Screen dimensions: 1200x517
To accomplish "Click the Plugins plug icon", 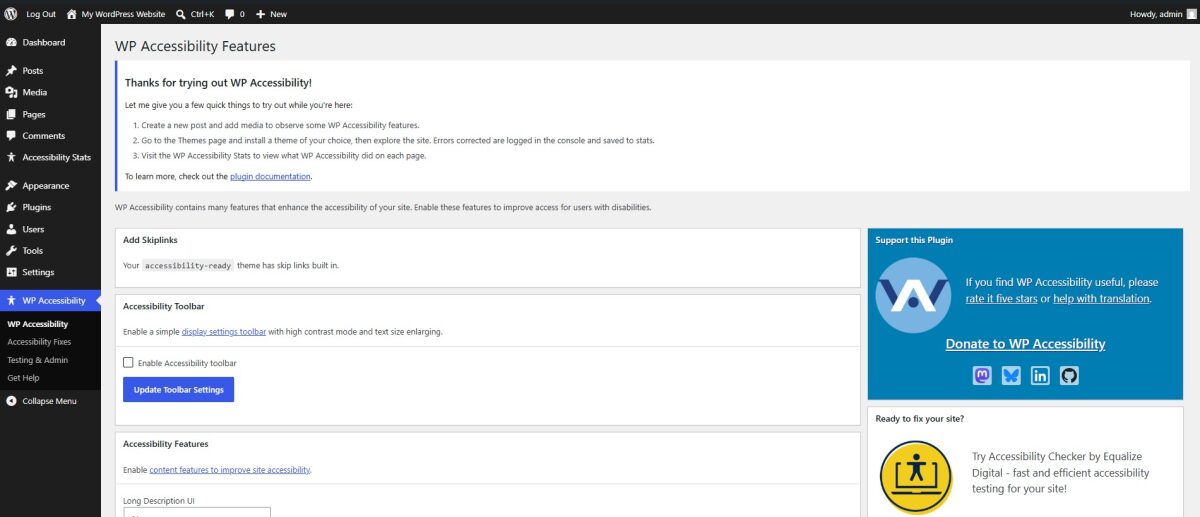I will coord(11,207).
